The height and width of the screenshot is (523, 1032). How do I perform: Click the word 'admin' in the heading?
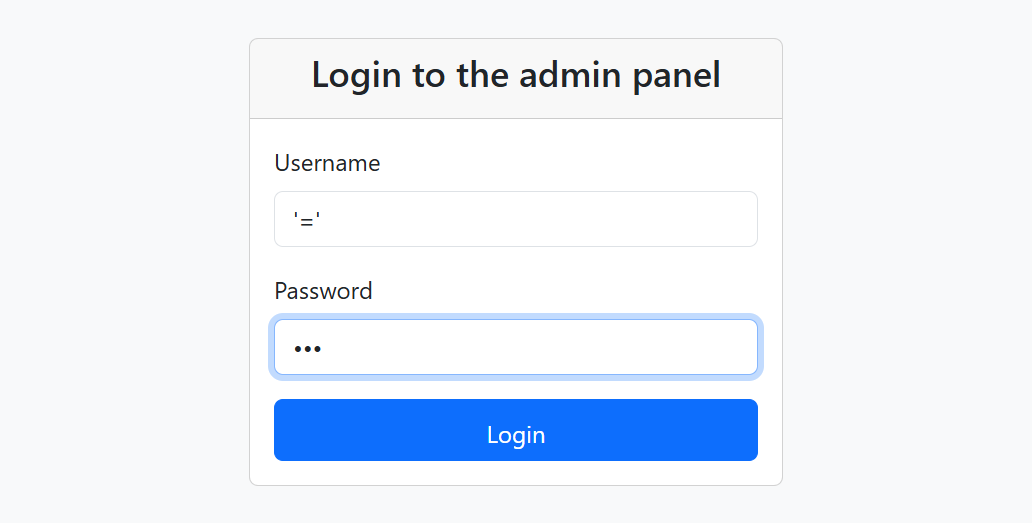tap(570, 74)
